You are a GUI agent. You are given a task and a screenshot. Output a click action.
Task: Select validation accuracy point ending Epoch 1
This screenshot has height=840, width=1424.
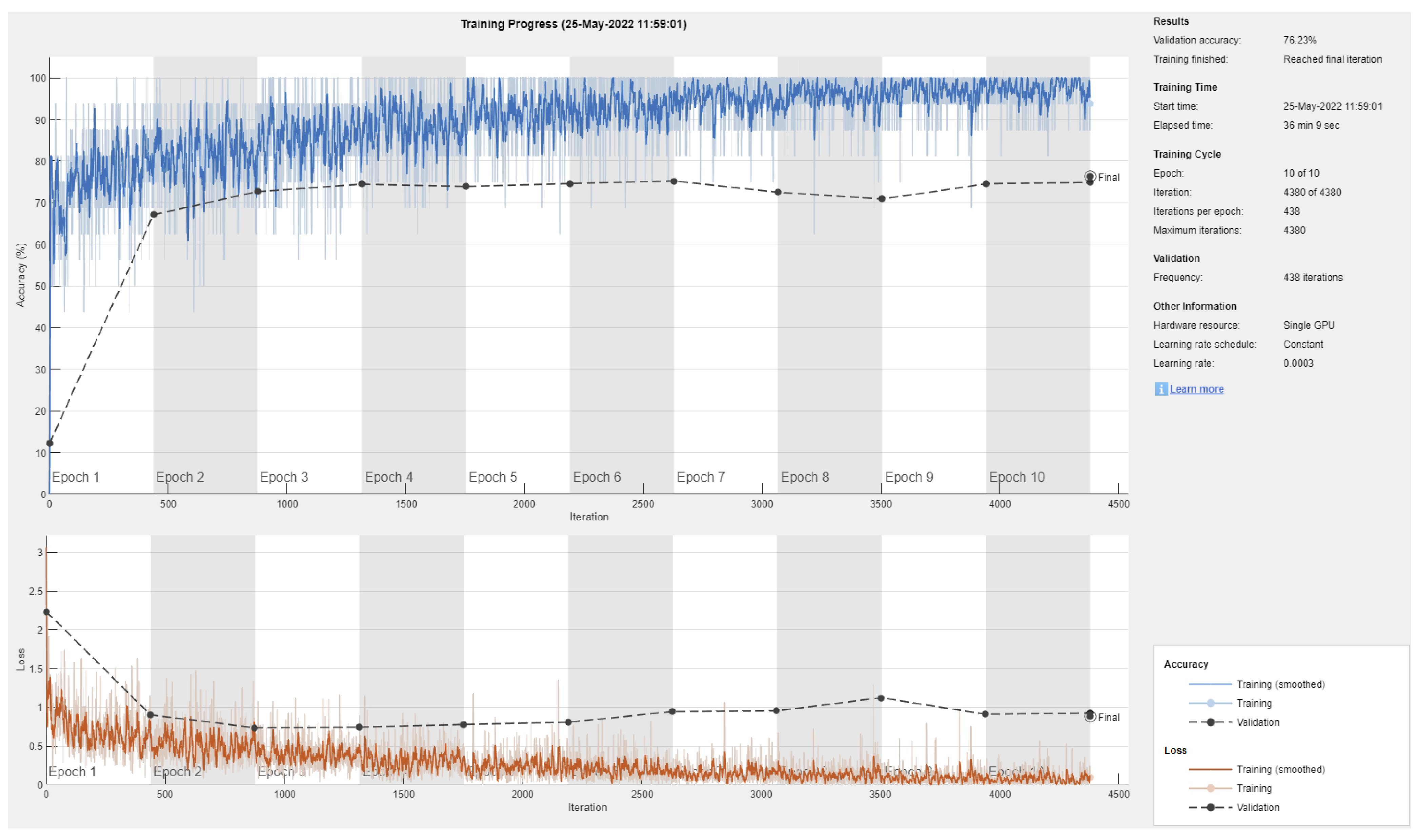[x=154, y=215]
